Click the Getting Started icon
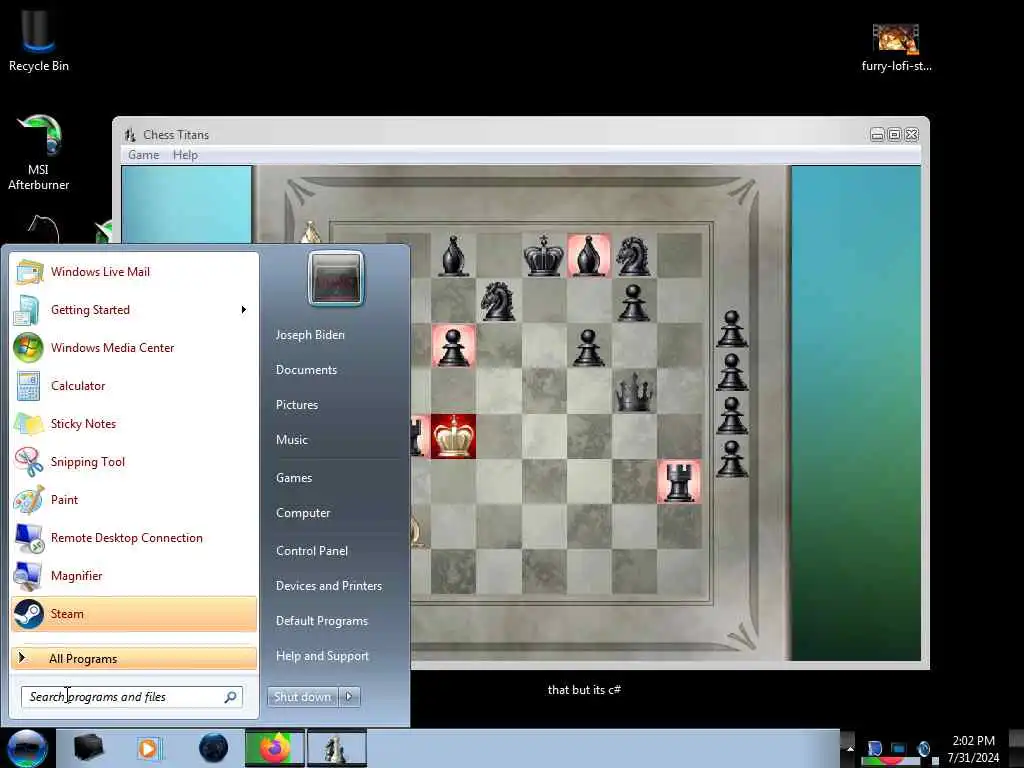1024x768 pixels. coord(27,310)
